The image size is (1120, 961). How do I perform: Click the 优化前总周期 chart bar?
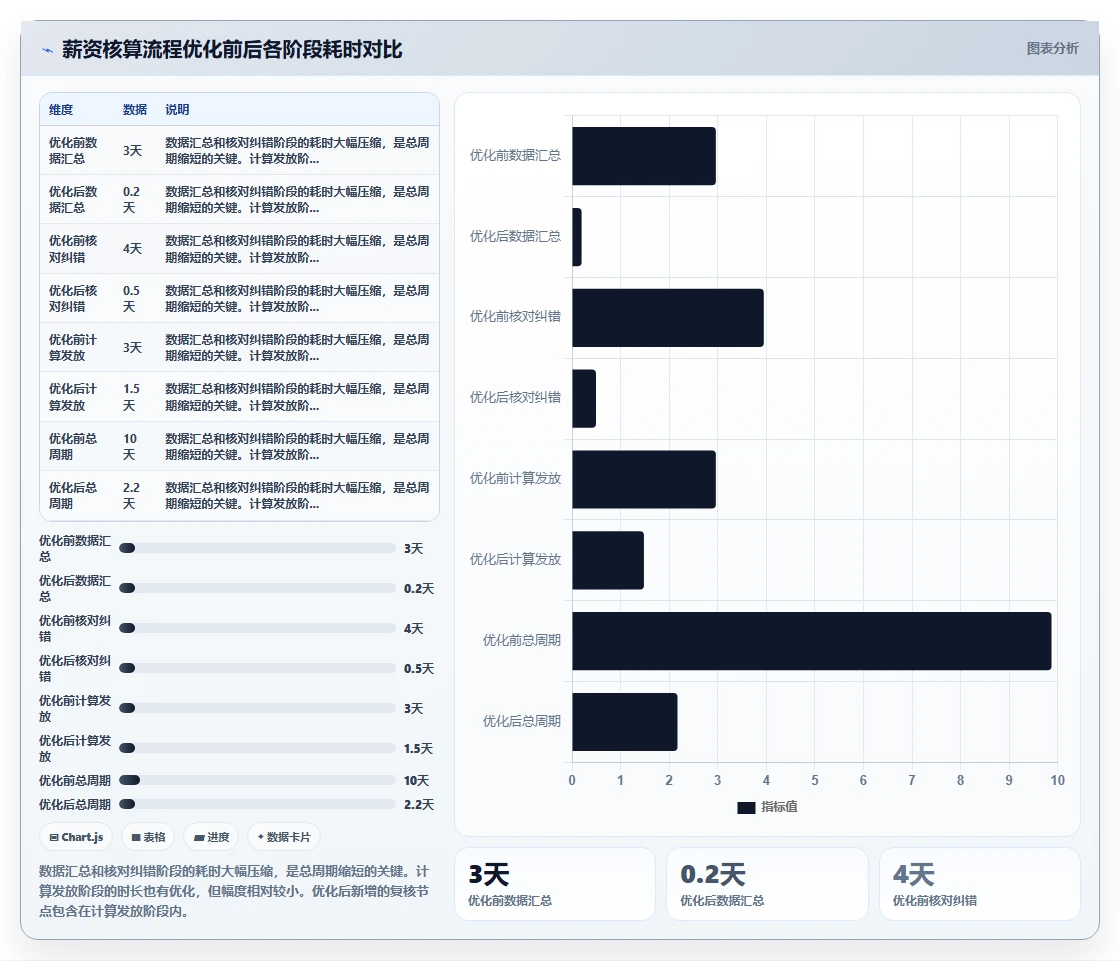click(811, 641)
